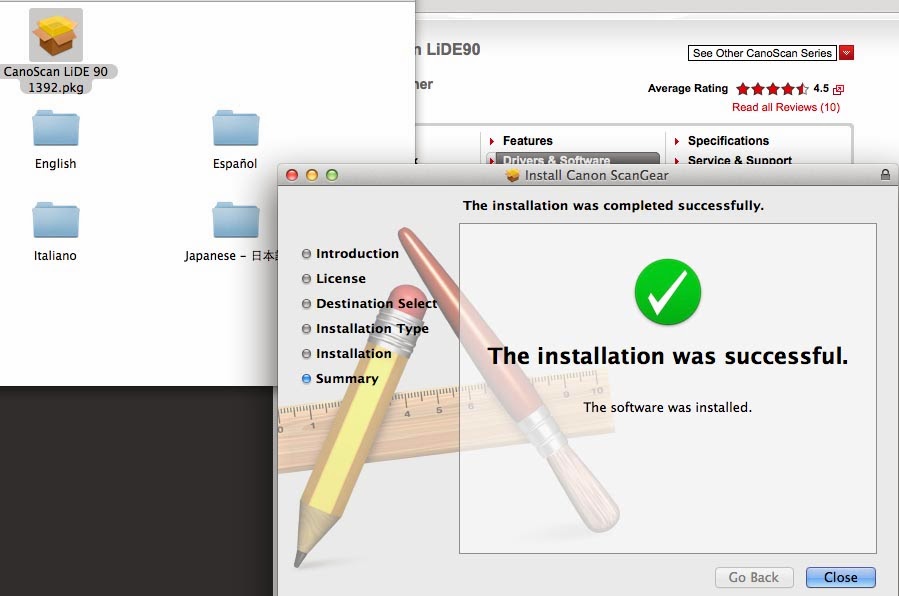Click the Installation Type step
The image size is (899, 596).
click(372, 328)
